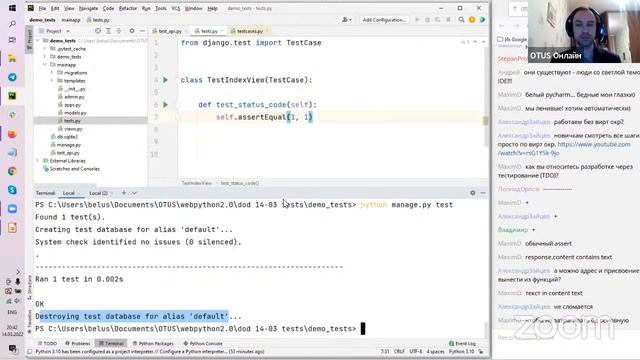The height and width of the screenshot is (360, 640).
Task: Collapse the mainapp folder
Action: (45, 64)
